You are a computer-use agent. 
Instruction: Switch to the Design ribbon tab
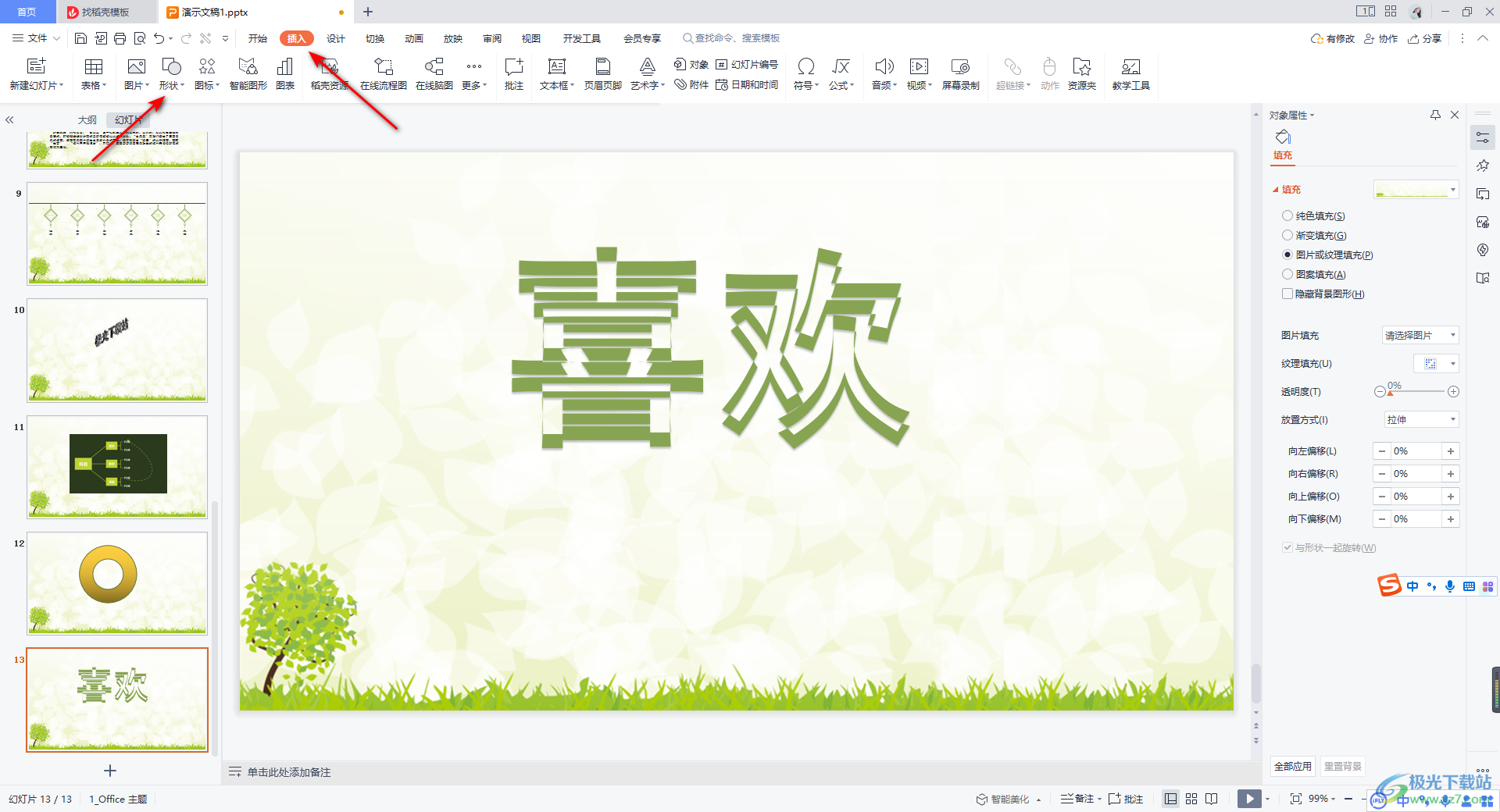336,38
